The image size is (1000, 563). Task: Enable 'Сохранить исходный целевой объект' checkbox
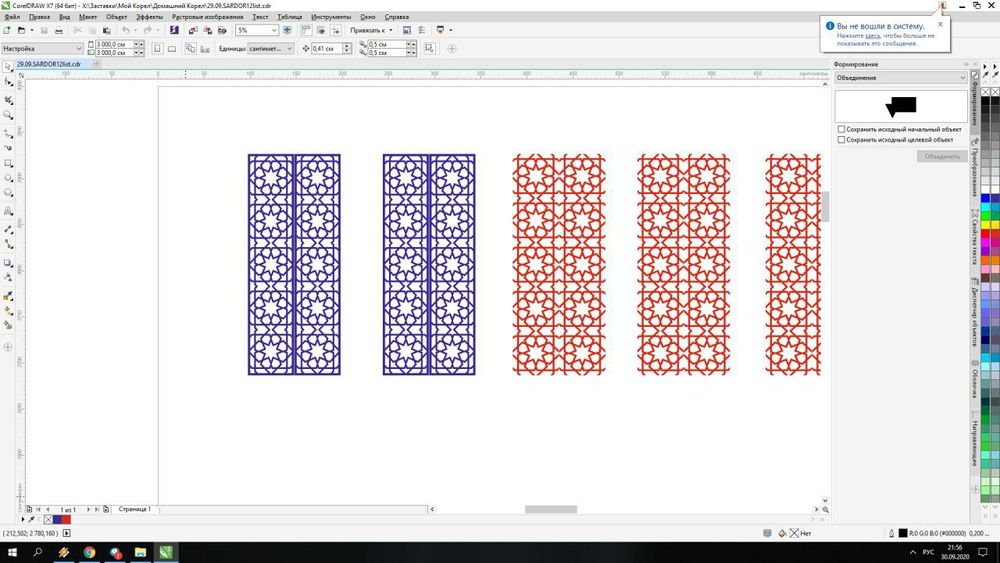pyautogui.click(x=841, y=139)
